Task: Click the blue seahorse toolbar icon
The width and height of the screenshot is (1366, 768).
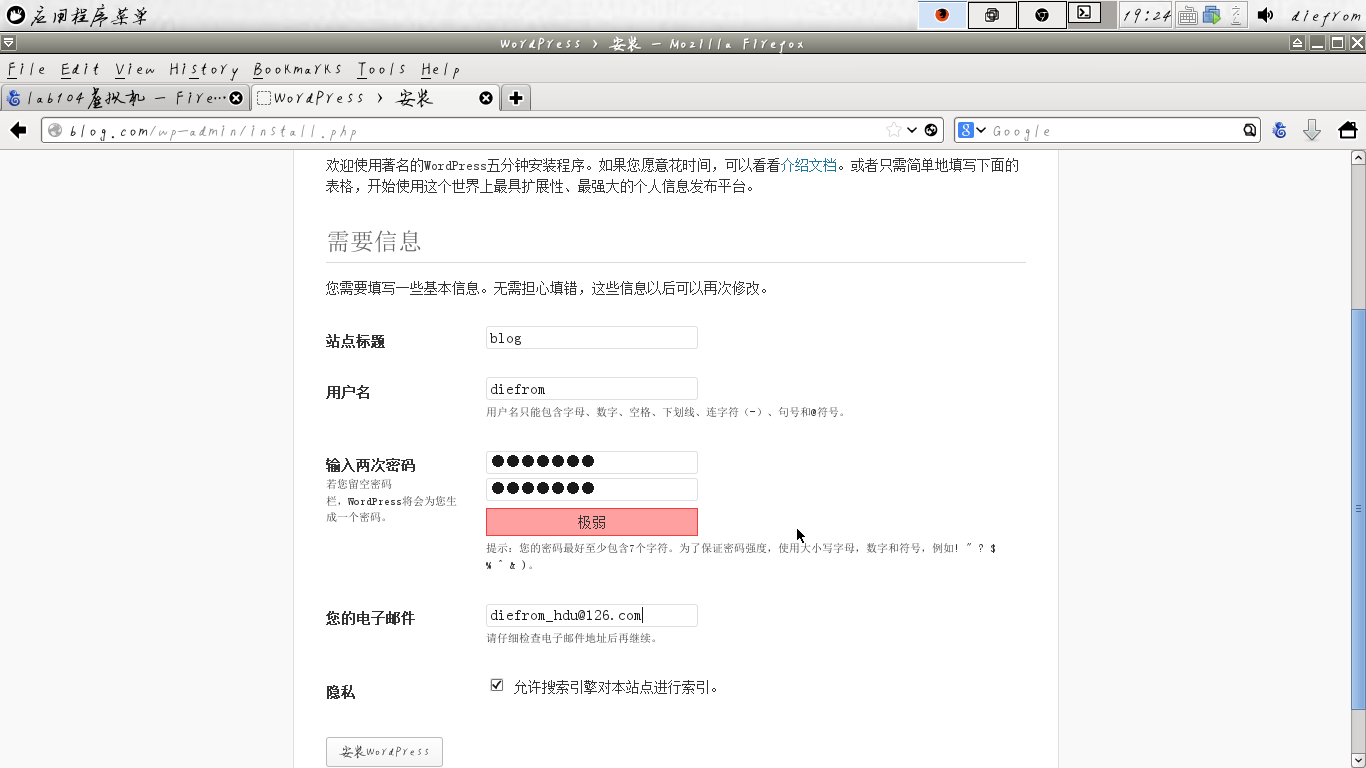Action: (1279, 130)
